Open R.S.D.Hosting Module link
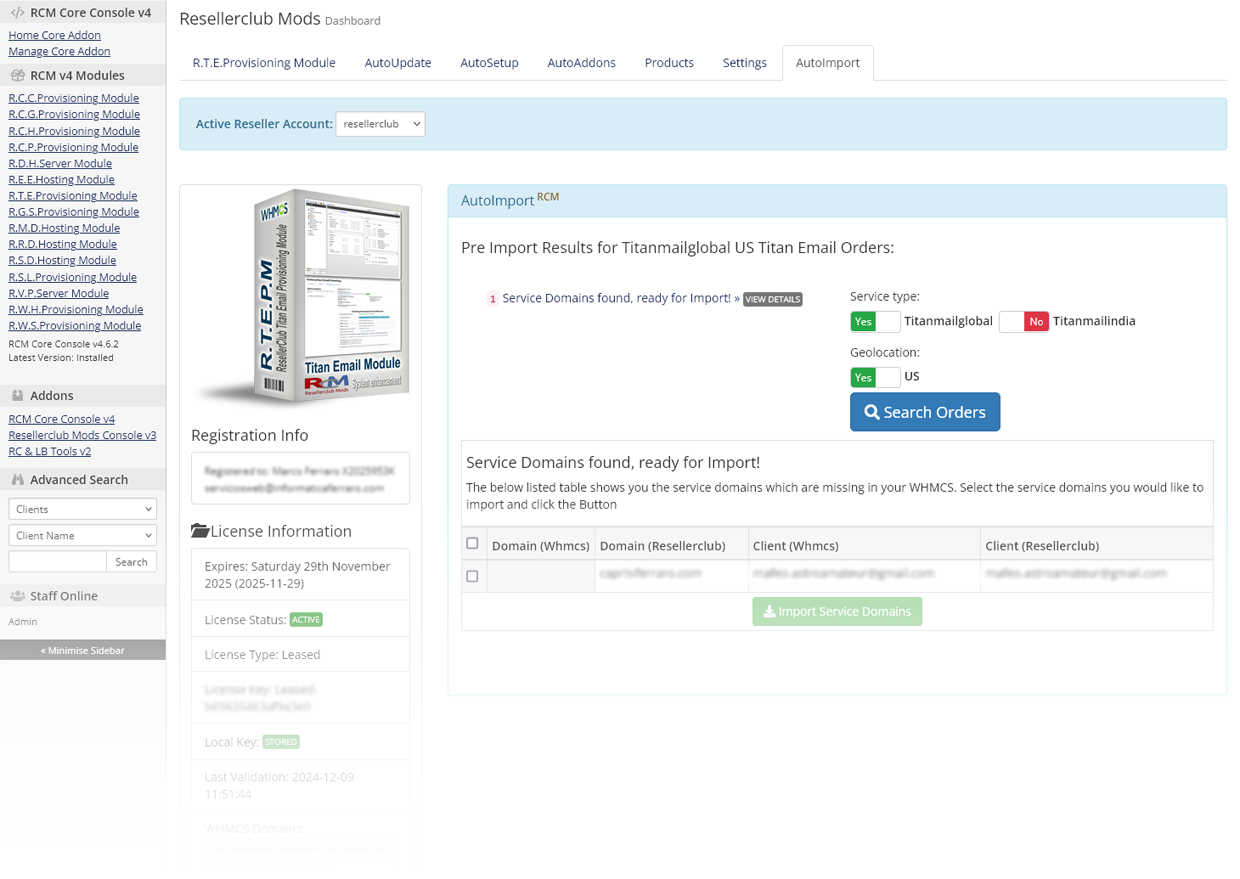 pyautogui.click(x=62, y=260)
